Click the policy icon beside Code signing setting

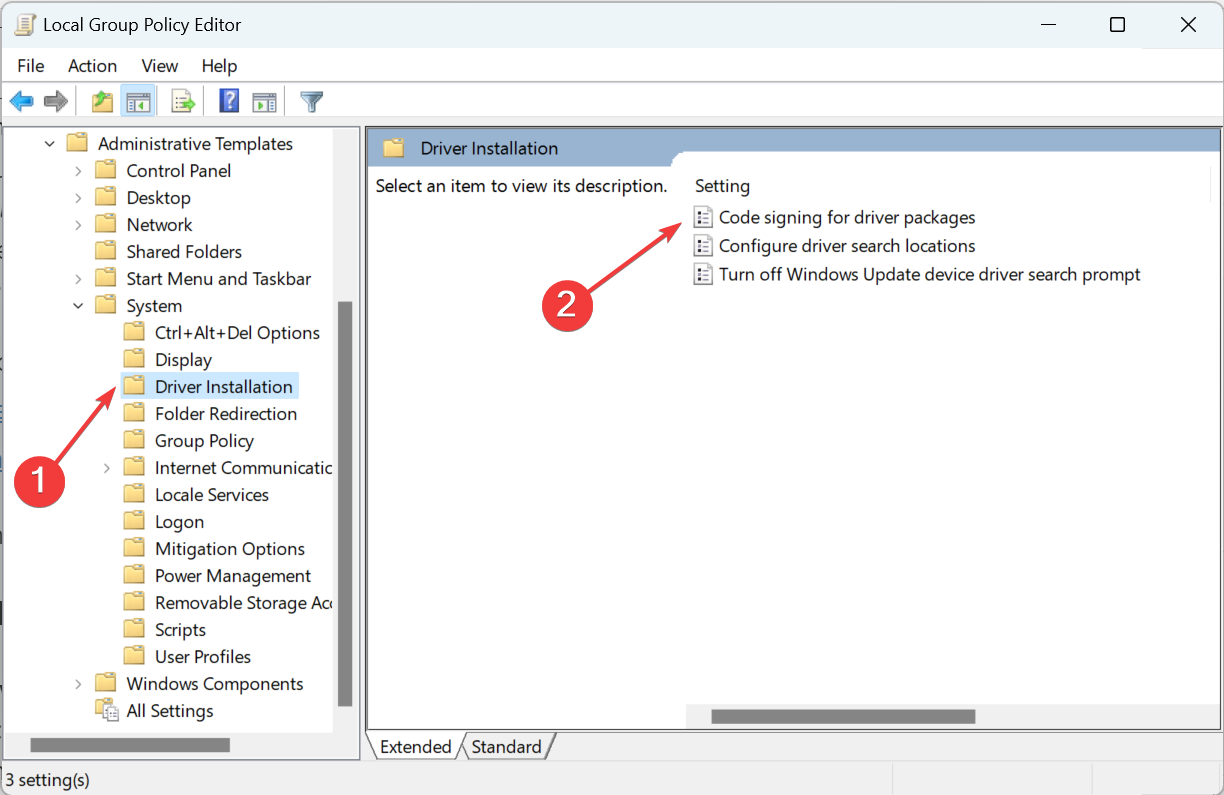703,217
